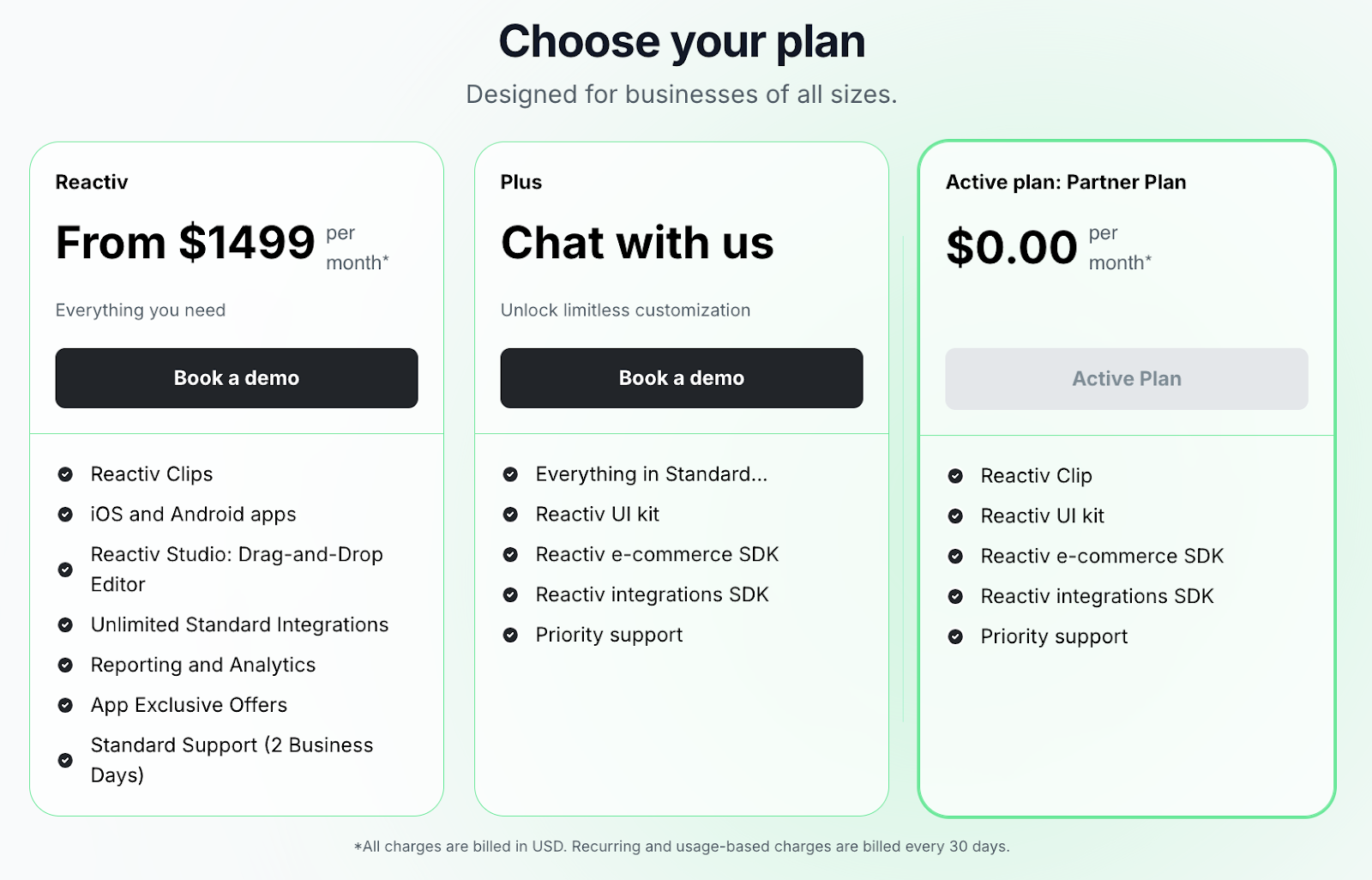Screen dimensions: 1372x880
Task: Click checkmark next to Reporting and Analytics
Action: tap(65, 666)
